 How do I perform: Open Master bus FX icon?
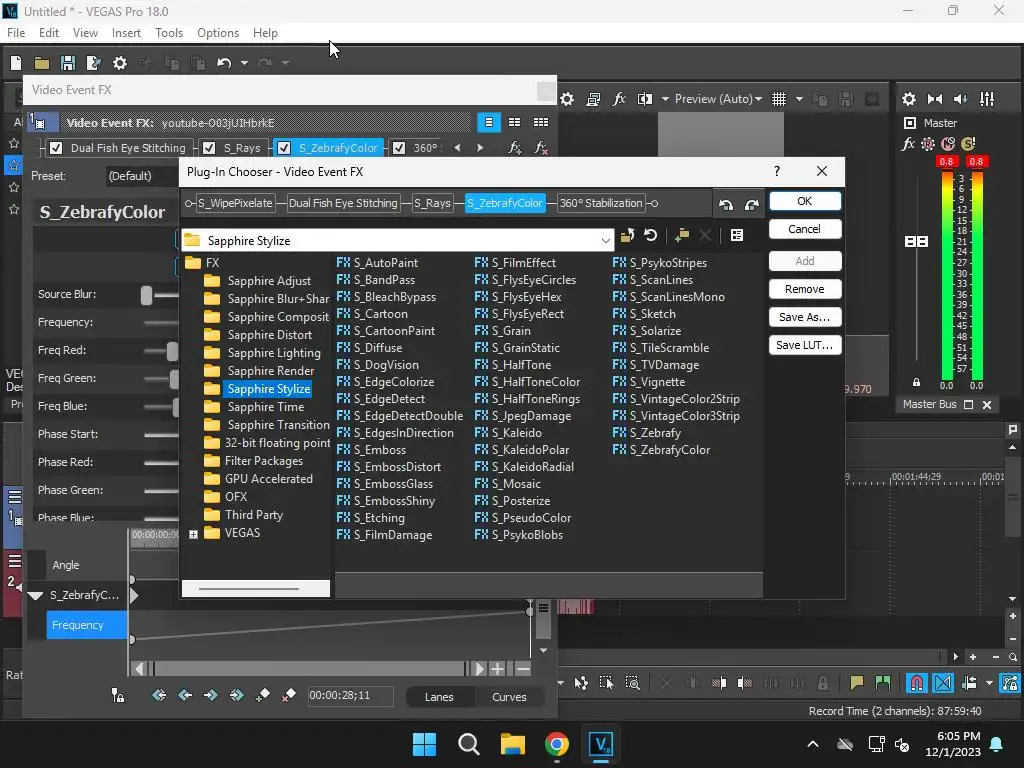pos(908,144)
